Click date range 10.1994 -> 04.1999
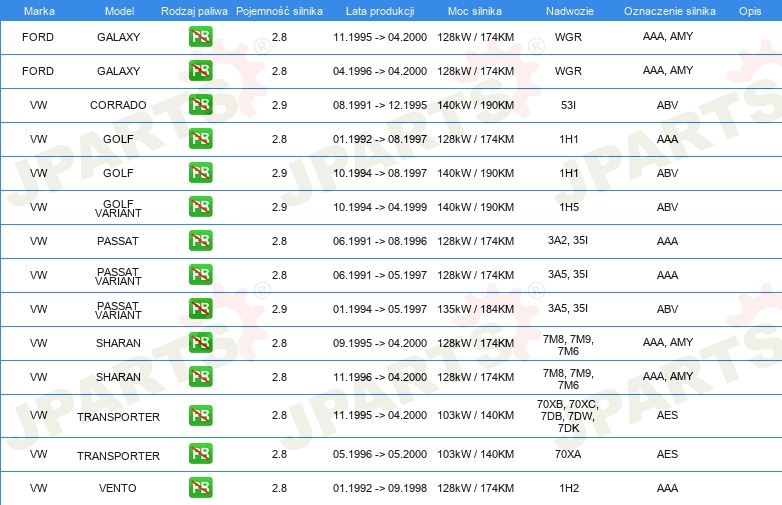 pos(380,207)
